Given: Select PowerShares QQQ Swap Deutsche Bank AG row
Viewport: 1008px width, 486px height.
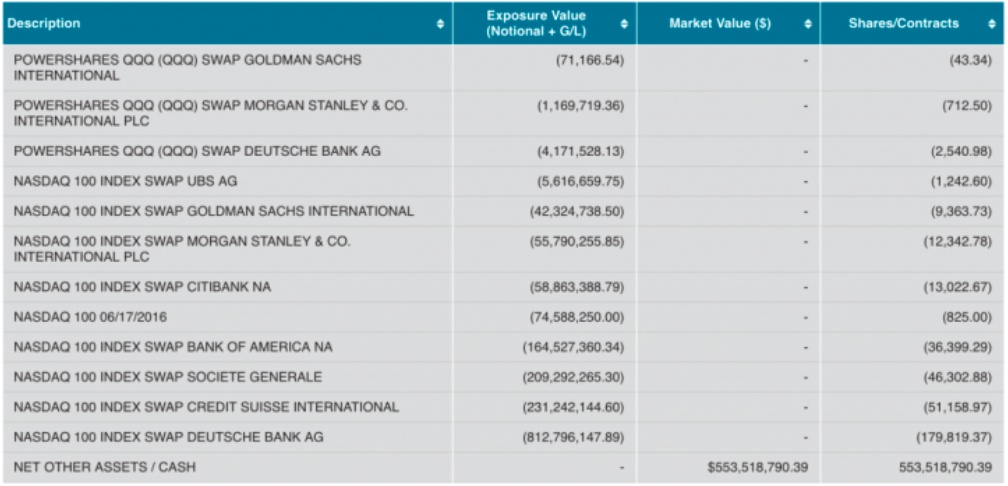Looking at the screenshot, I should coord(197,151).
